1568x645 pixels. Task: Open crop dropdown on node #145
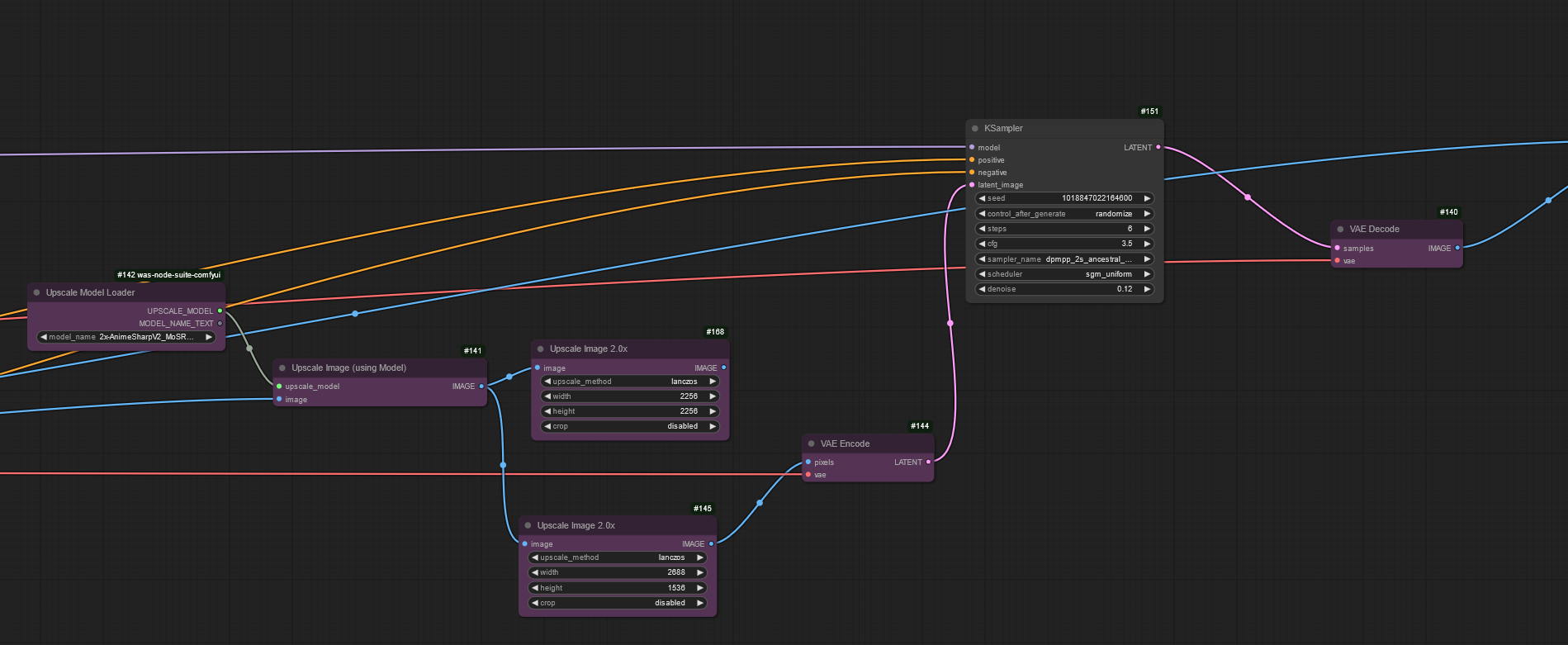[x=617, y=603]
